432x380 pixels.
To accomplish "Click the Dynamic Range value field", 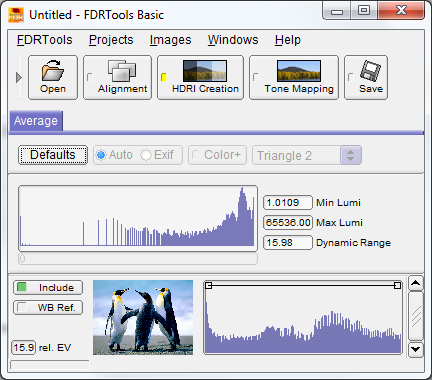I will (288, 243).
